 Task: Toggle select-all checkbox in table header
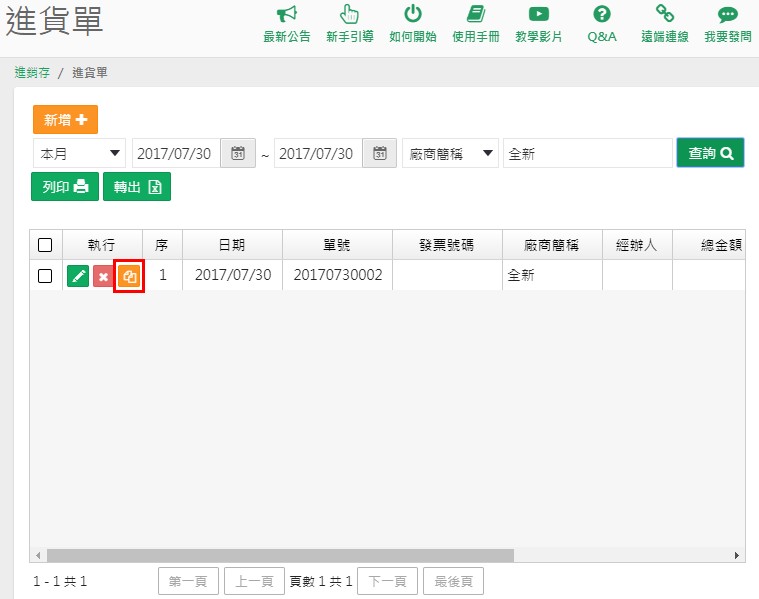45,245
